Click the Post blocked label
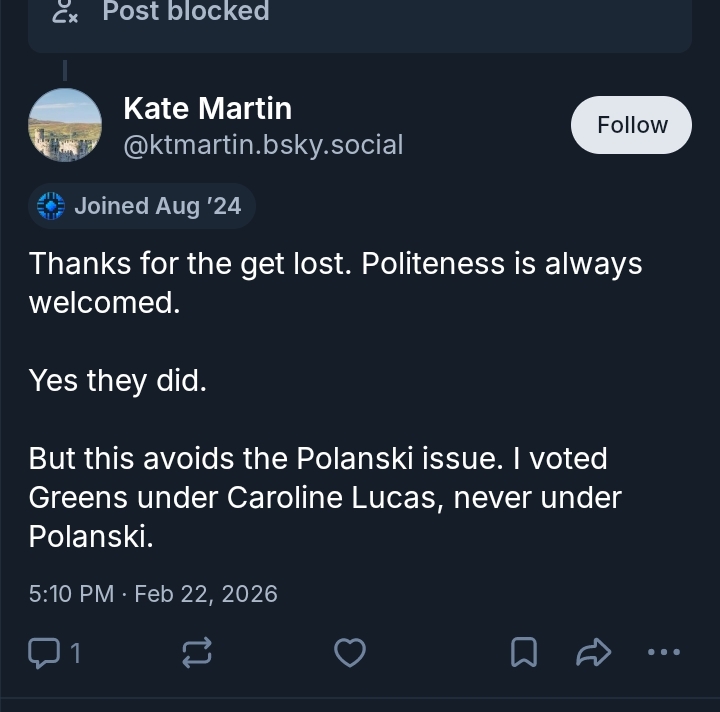 coord(186,12)
